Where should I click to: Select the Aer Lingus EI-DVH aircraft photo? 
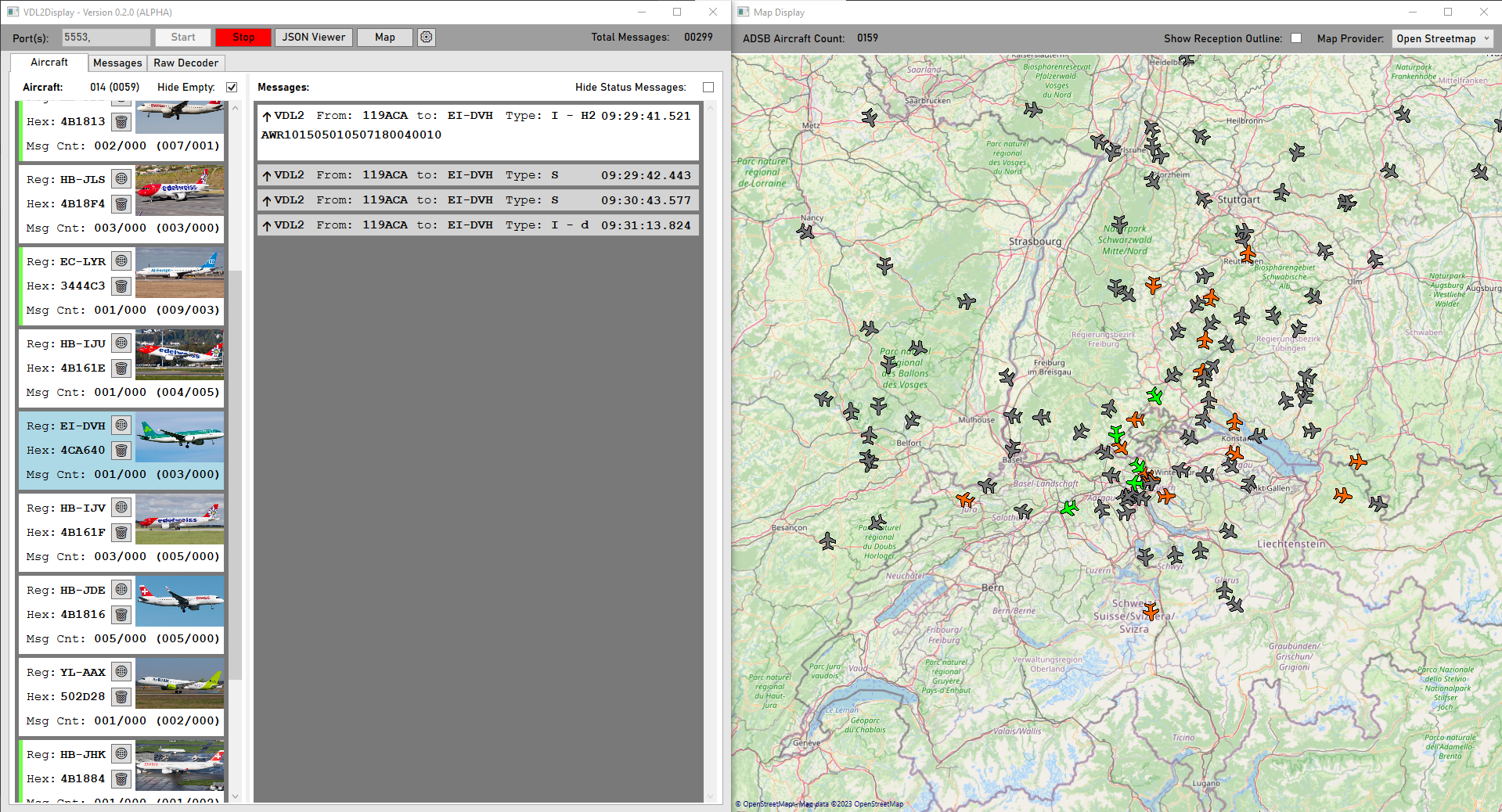[179, 437]
